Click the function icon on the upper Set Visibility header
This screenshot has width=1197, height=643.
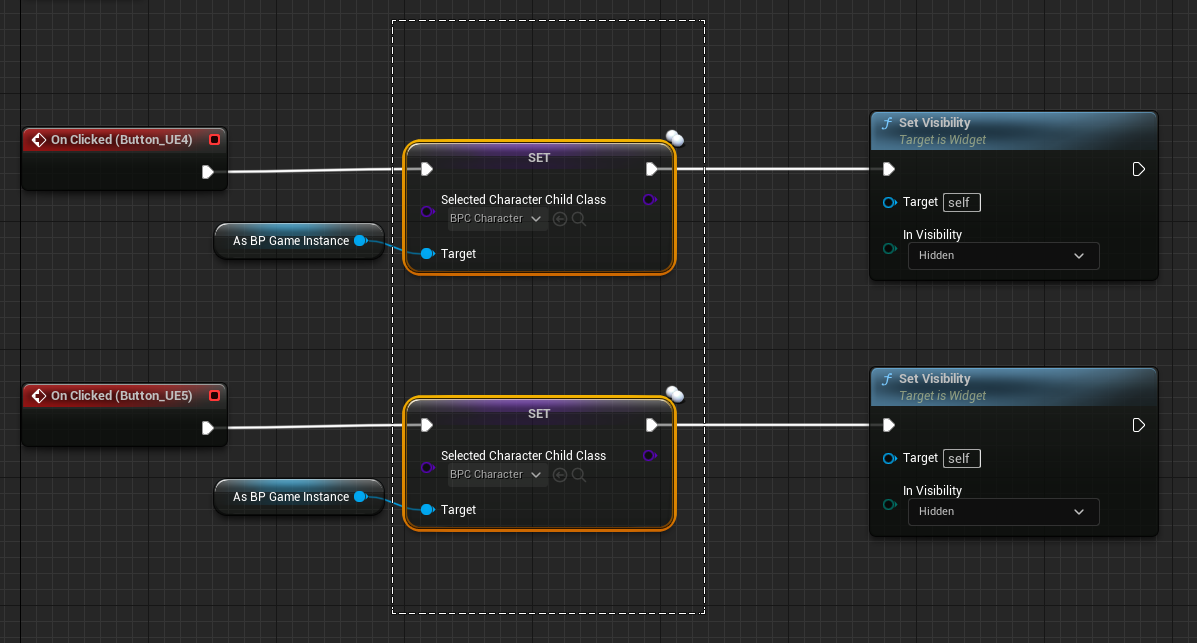(x=888, y=123)
